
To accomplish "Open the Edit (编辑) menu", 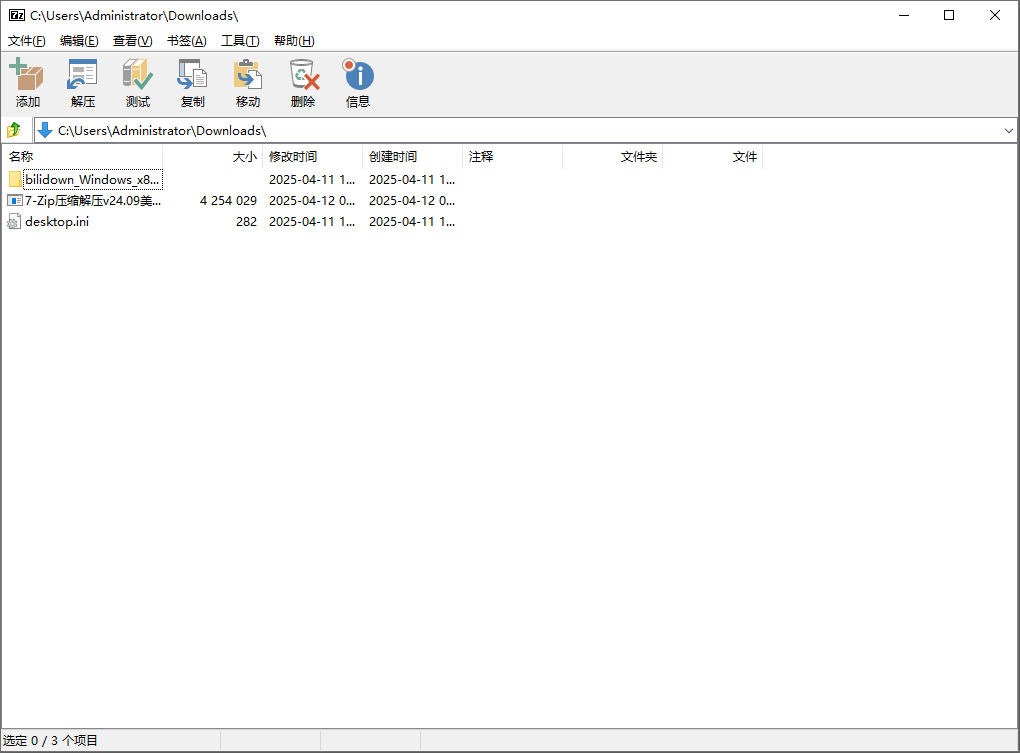I will point(79,41).
